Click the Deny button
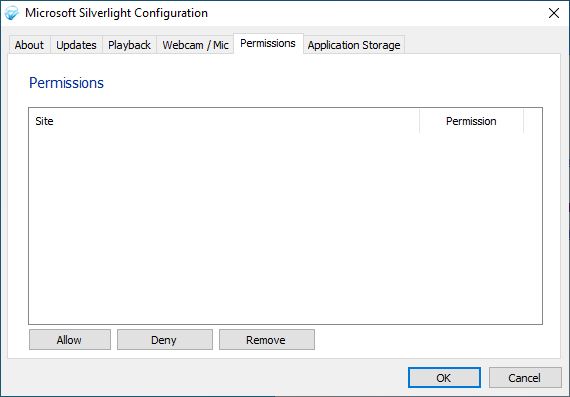 (165, 340)
